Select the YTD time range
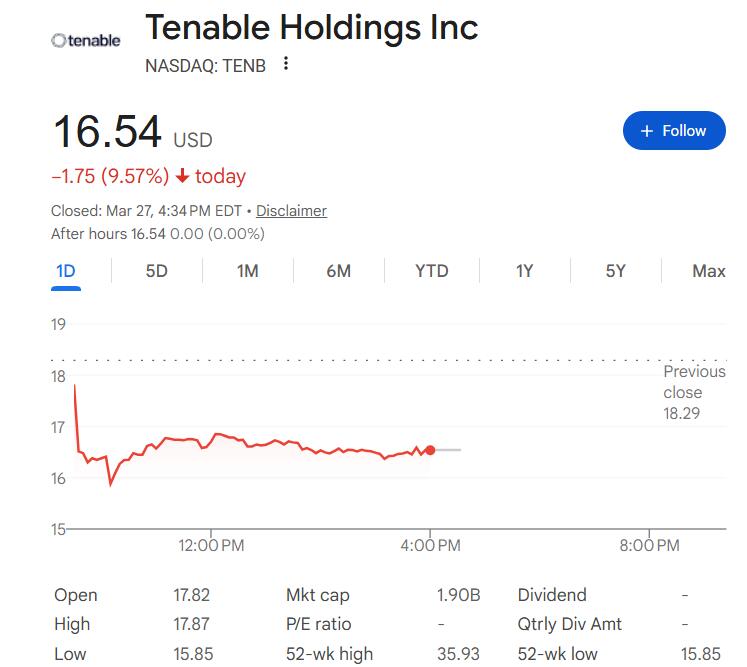The width and height of the screenshot is (747, 667). pyautogui.click(x=432, y=271)
